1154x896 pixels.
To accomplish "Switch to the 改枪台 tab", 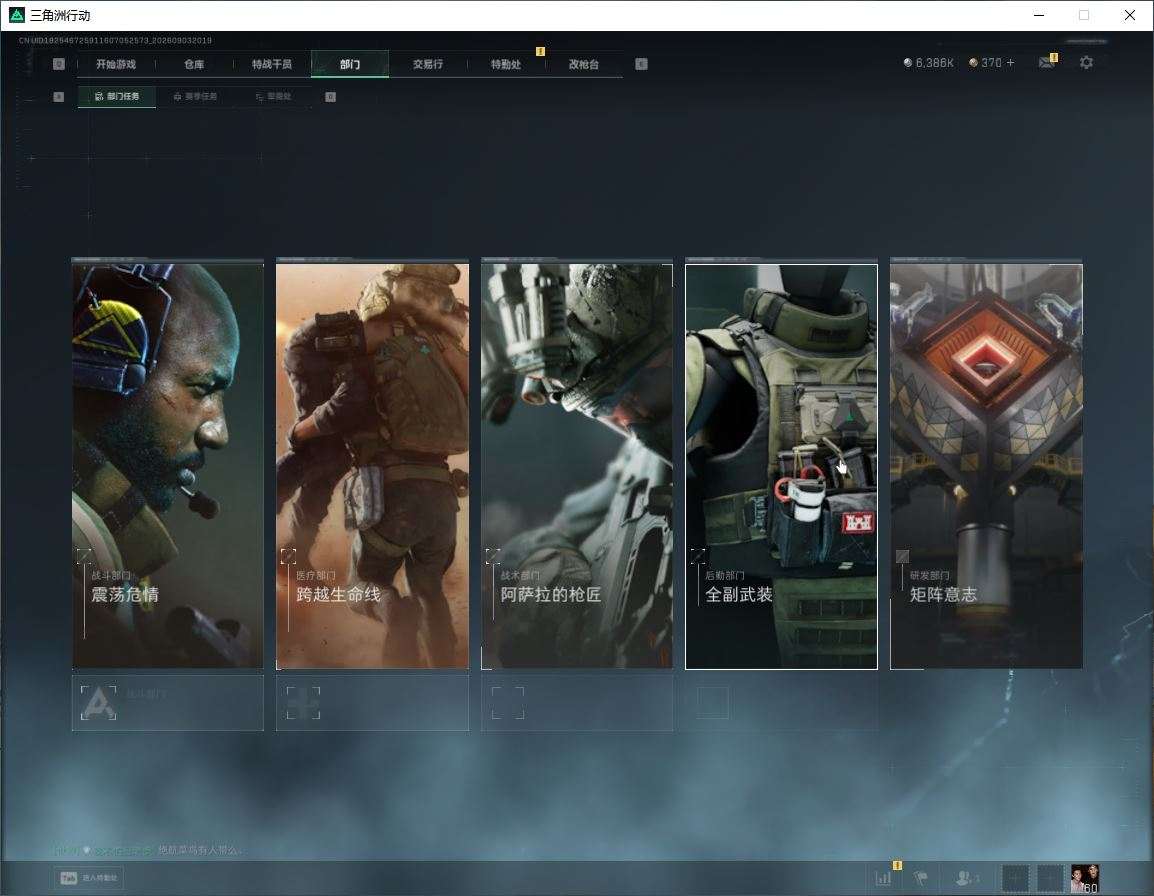I will point(584,64).
